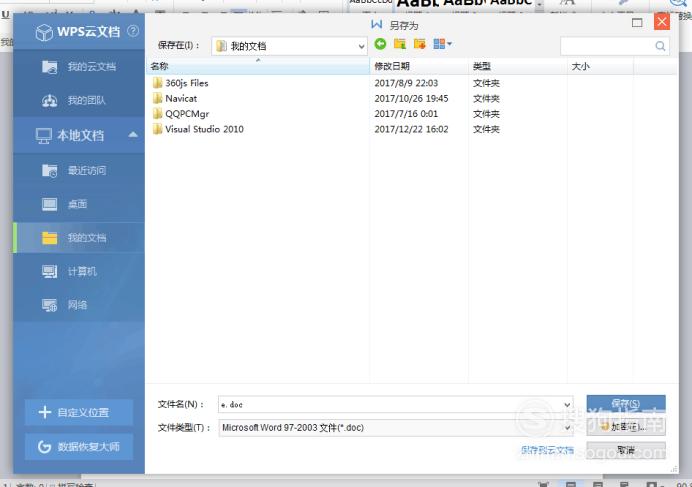Select 最近访问 location
The image size is (692, 487).
79,170
